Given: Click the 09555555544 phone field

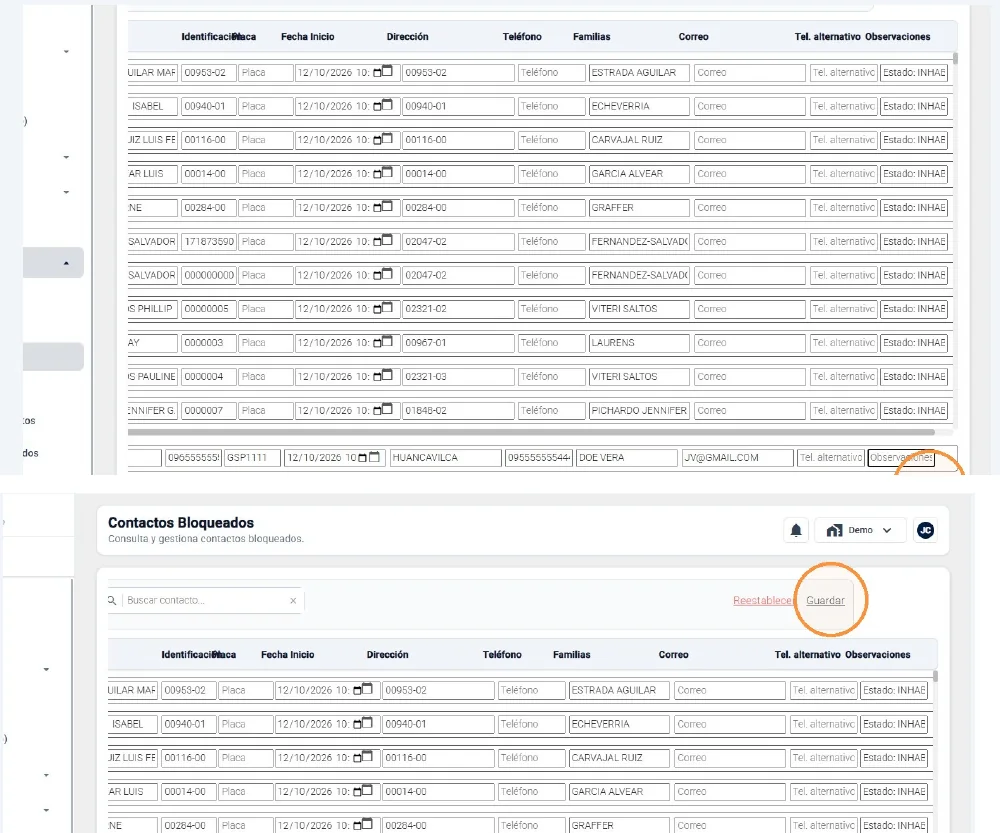Looking at the screenshot, I should [539, 457].
